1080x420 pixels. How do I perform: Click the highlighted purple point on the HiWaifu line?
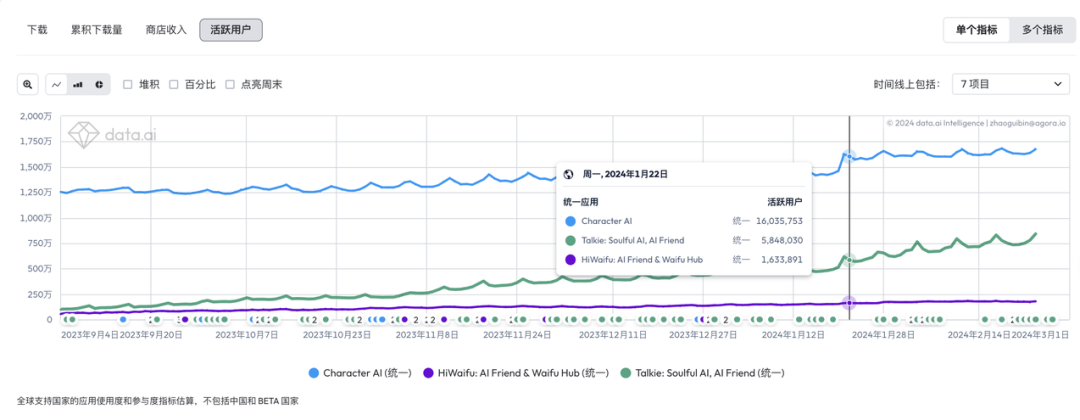point(849,303)
